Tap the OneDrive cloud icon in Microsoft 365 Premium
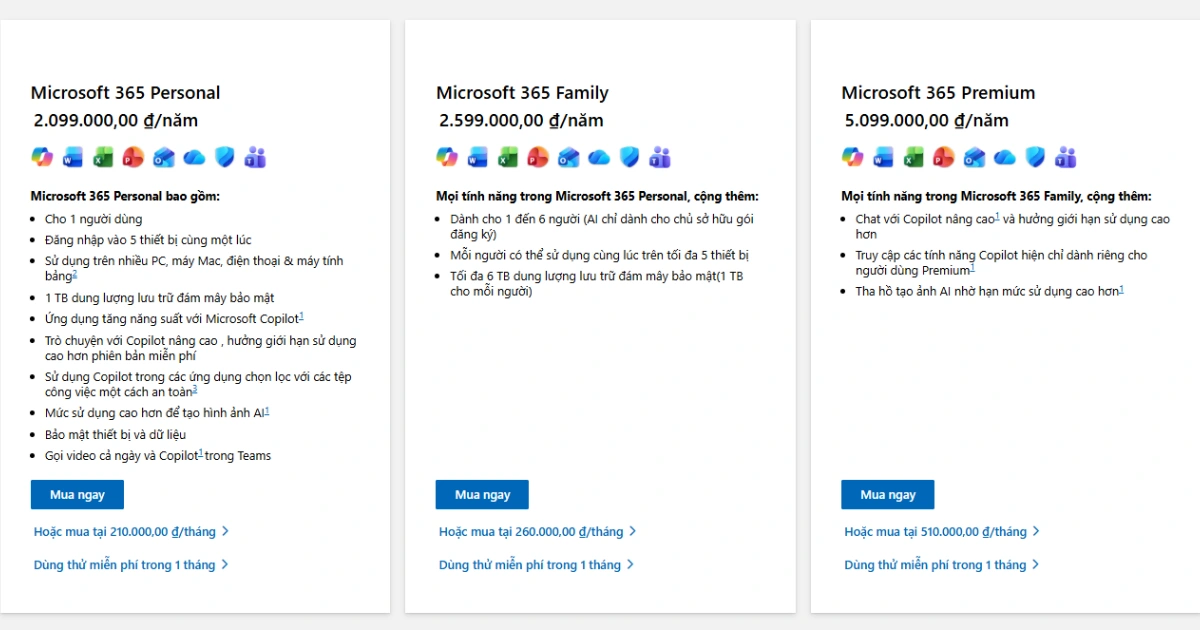Screen dimensions: 1200x630 pyautogui.click(x=1006, y=157)
